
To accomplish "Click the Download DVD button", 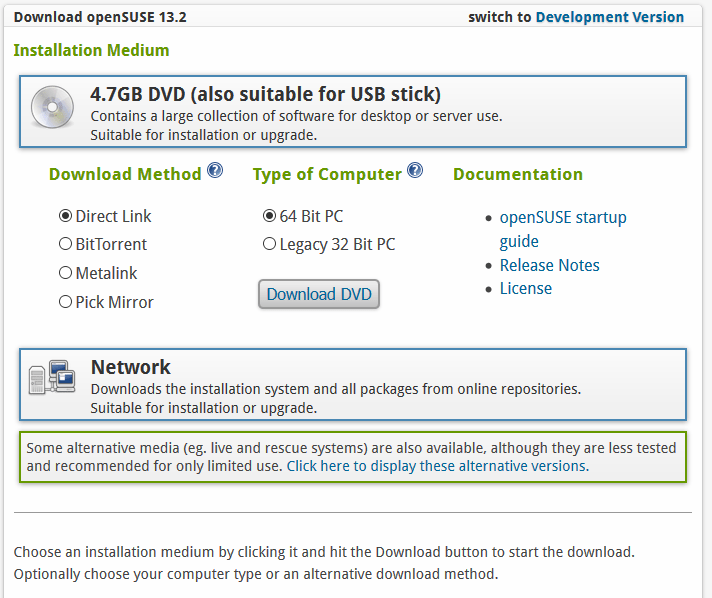I will 319,294.
